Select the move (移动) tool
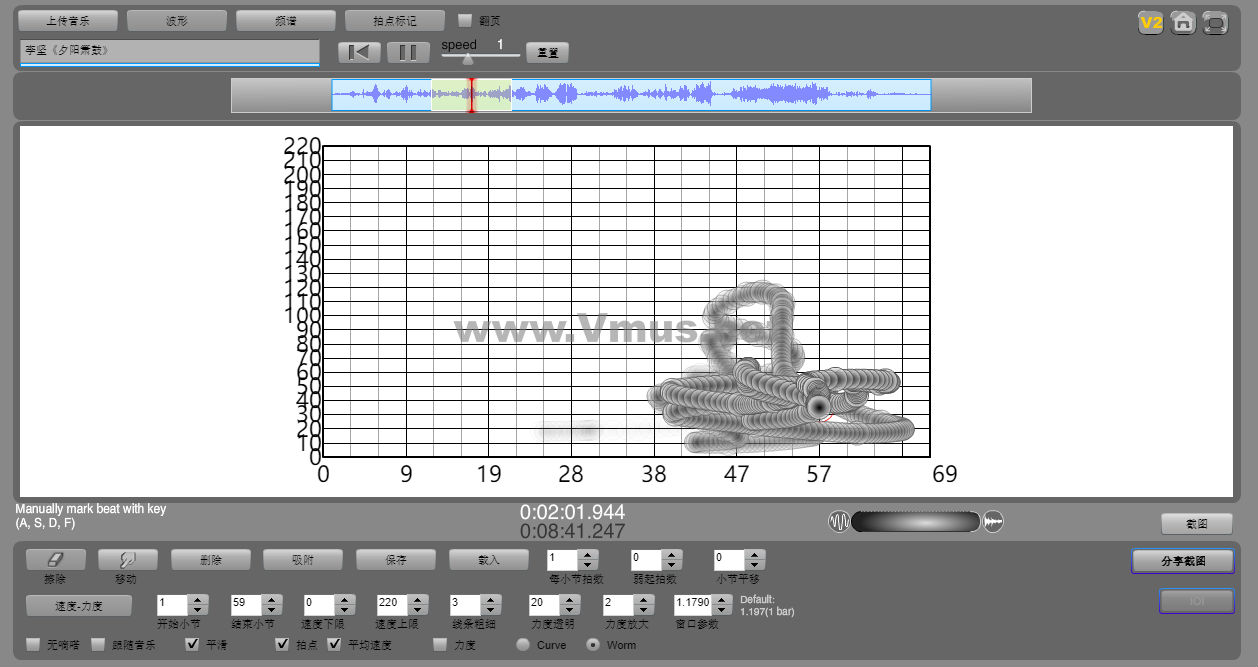 point(127,560)
